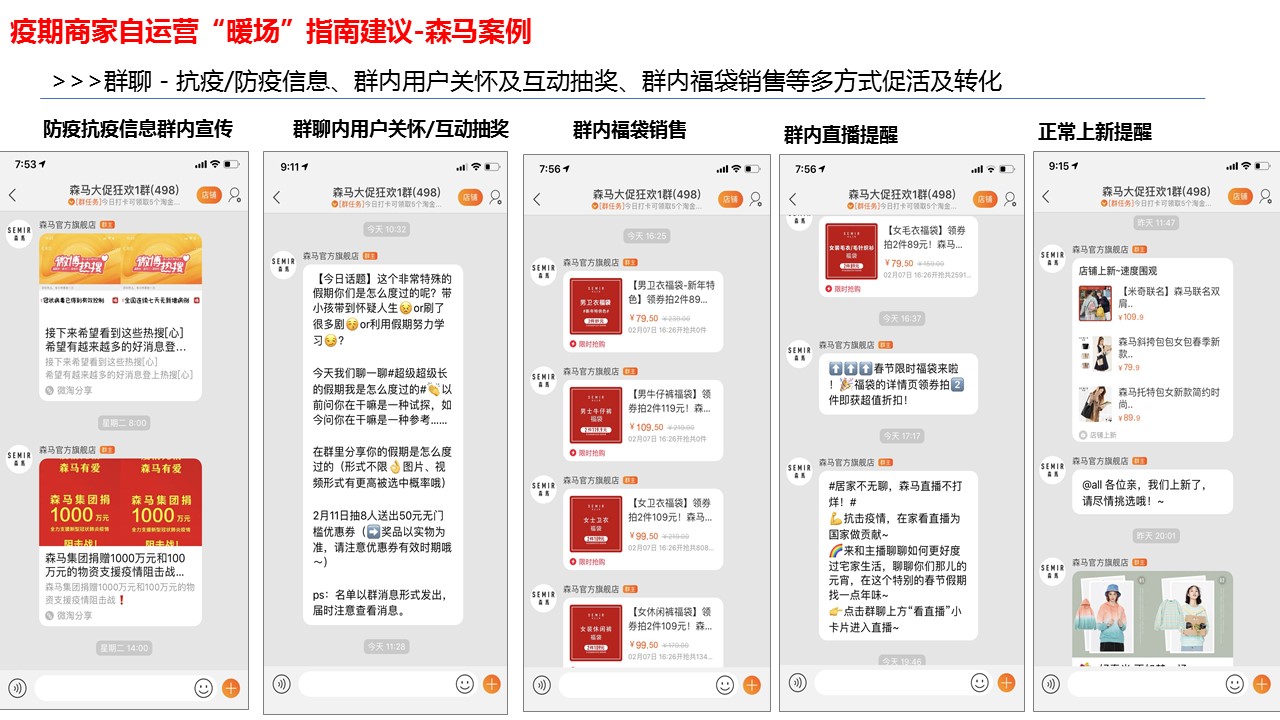Viewport: 1280px width, 720px height.
Task: Tap 店铺 button in 防疫抗疫信息群内宣传 phone
Action: point(209,195)
